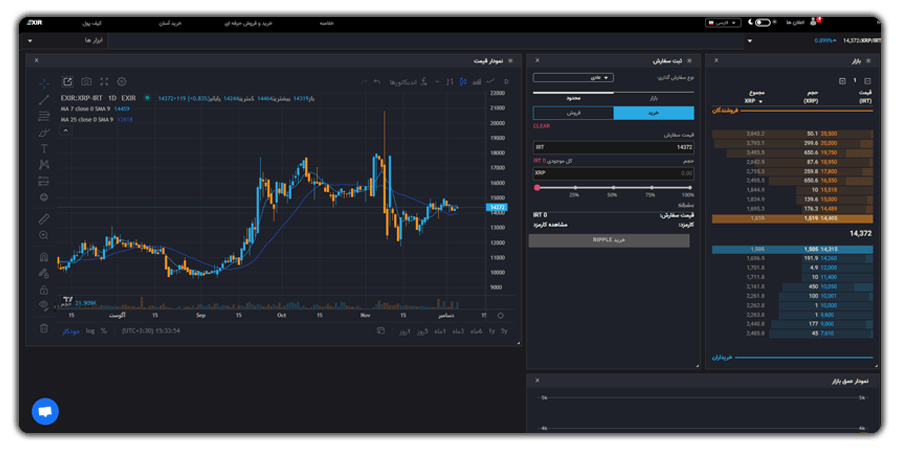Open the language dropdown showing فارسی
Viewport: 900px width, 450px height.
(723, 22)
